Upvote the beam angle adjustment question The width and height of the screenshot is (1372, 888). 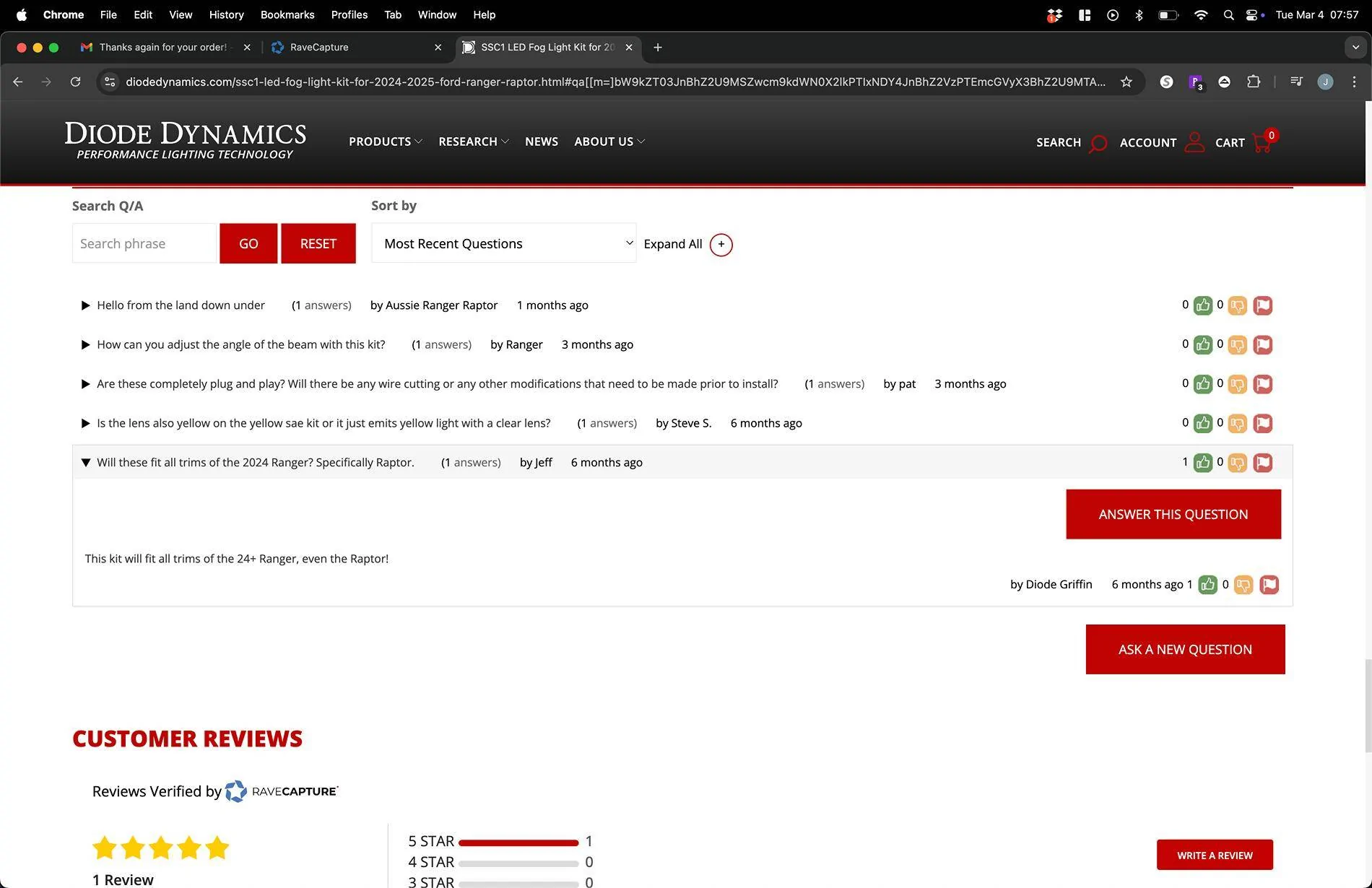pyautogui.click(x=1202, y=345)
